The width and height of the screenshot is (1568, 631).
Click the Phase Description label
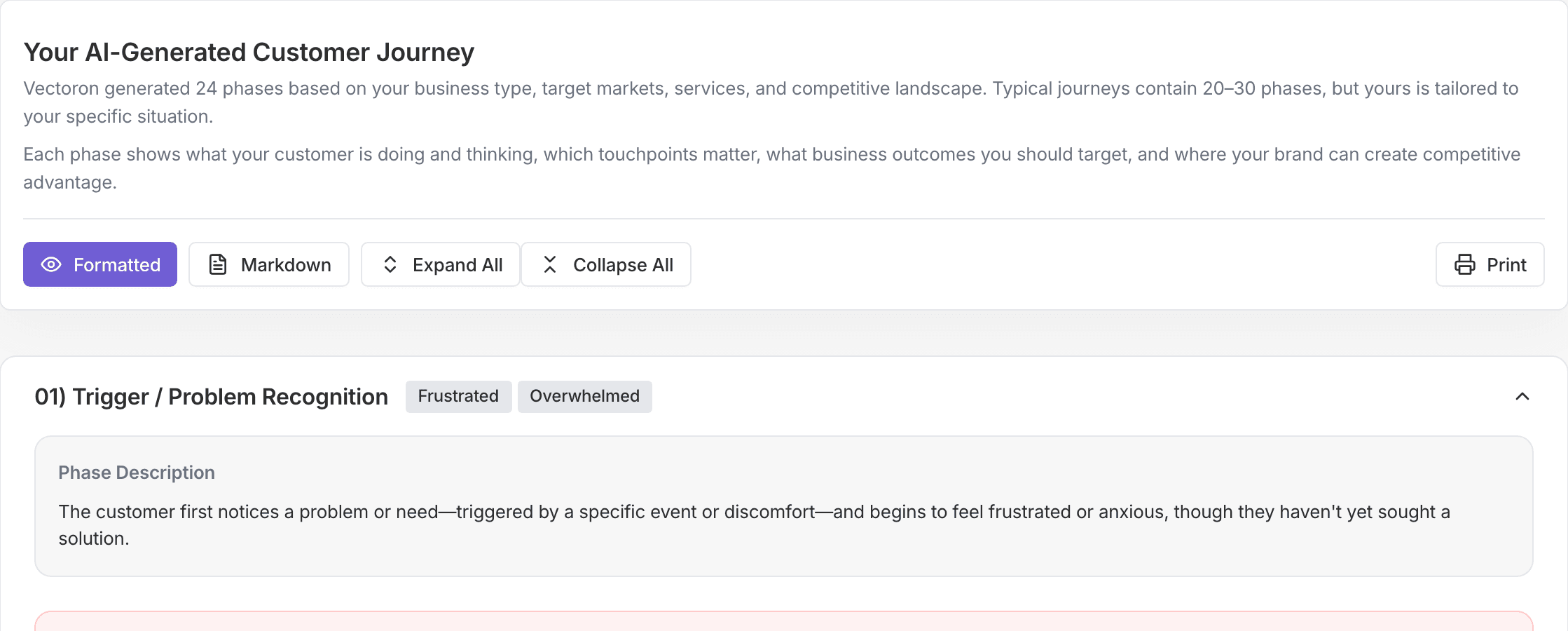coord(137,473)
